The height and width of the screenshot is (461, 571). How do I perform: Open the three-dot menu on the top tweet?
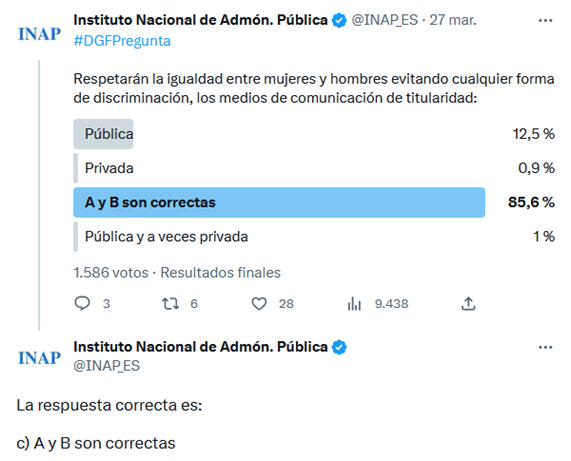tap(545, 20)
